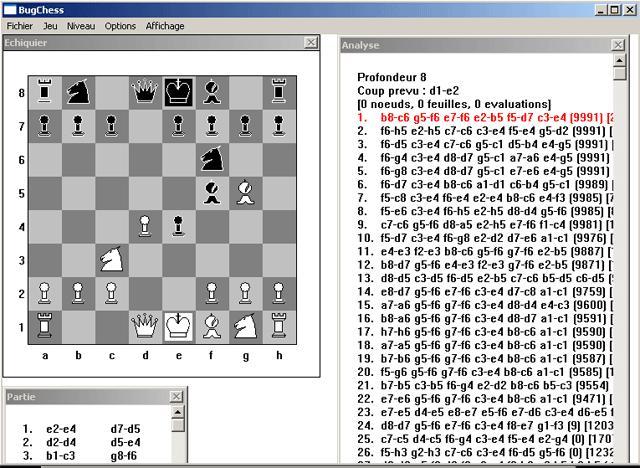Click move e2-e4 in Partie list

[x=61, y=429]
